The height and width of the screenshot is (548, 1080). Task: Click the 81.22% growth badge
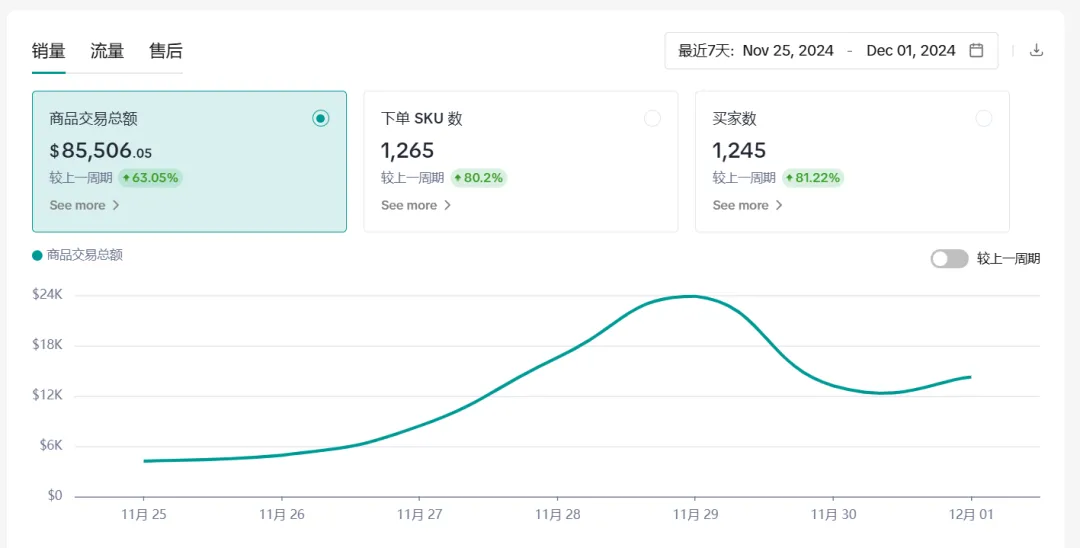click(813, 178)
